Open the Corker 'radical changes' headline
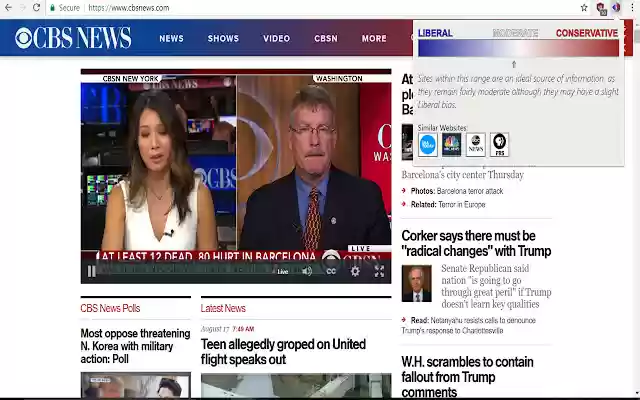 [476, 243]
